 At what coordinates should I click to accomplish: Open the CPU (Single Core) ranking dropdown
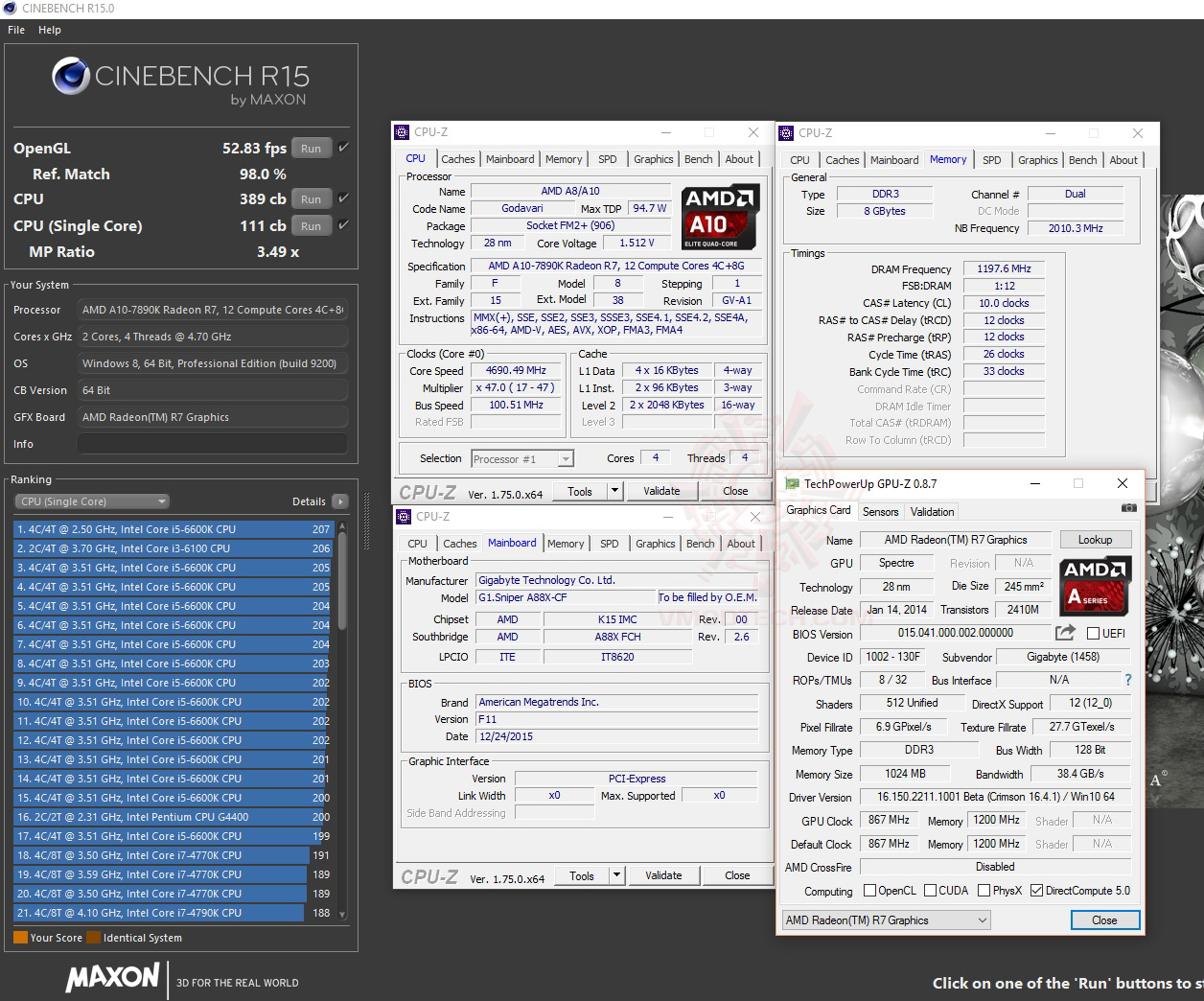(92, 501)
